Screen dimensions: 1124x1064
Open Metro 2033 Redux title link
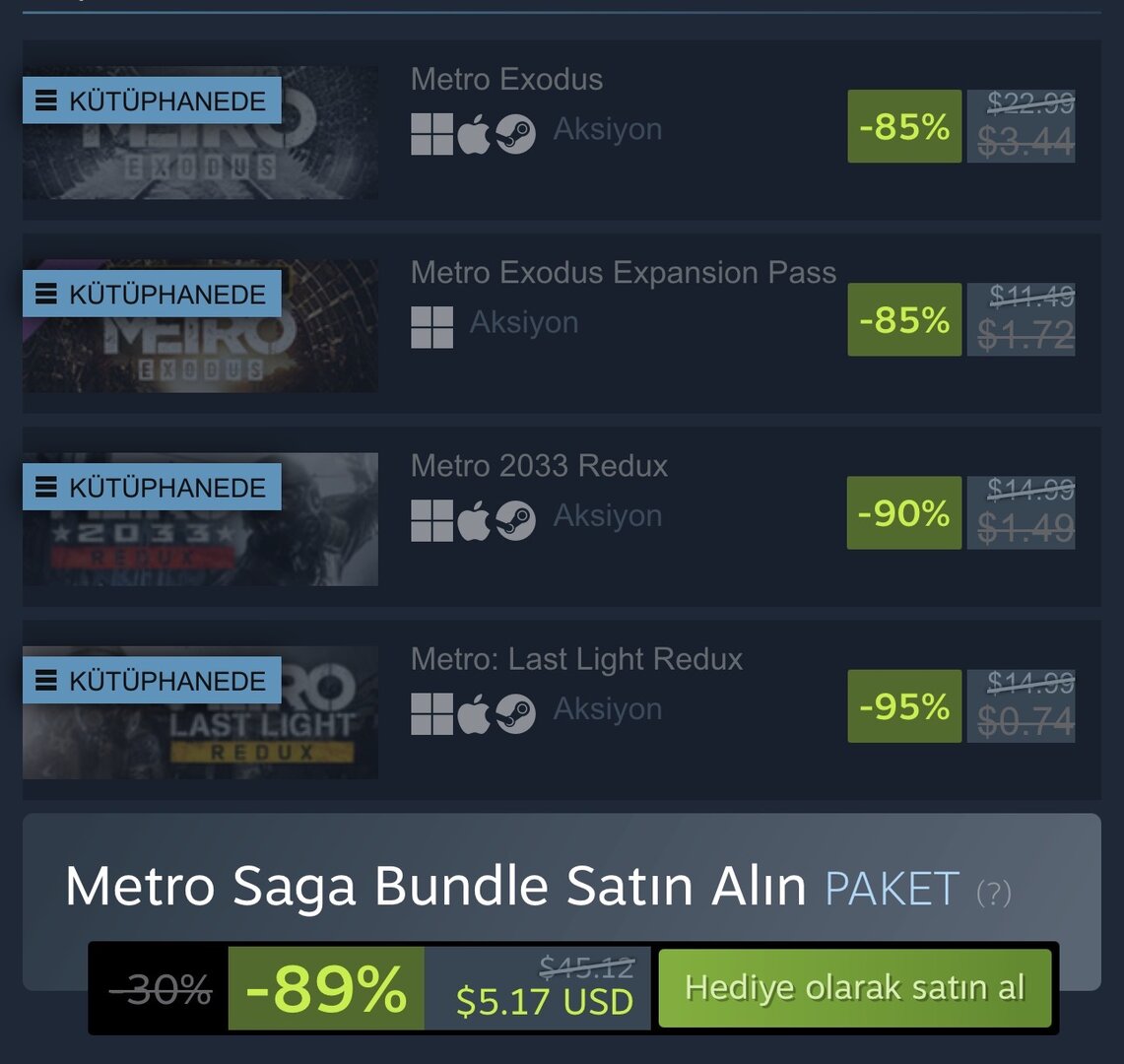[x=539, y=466]
